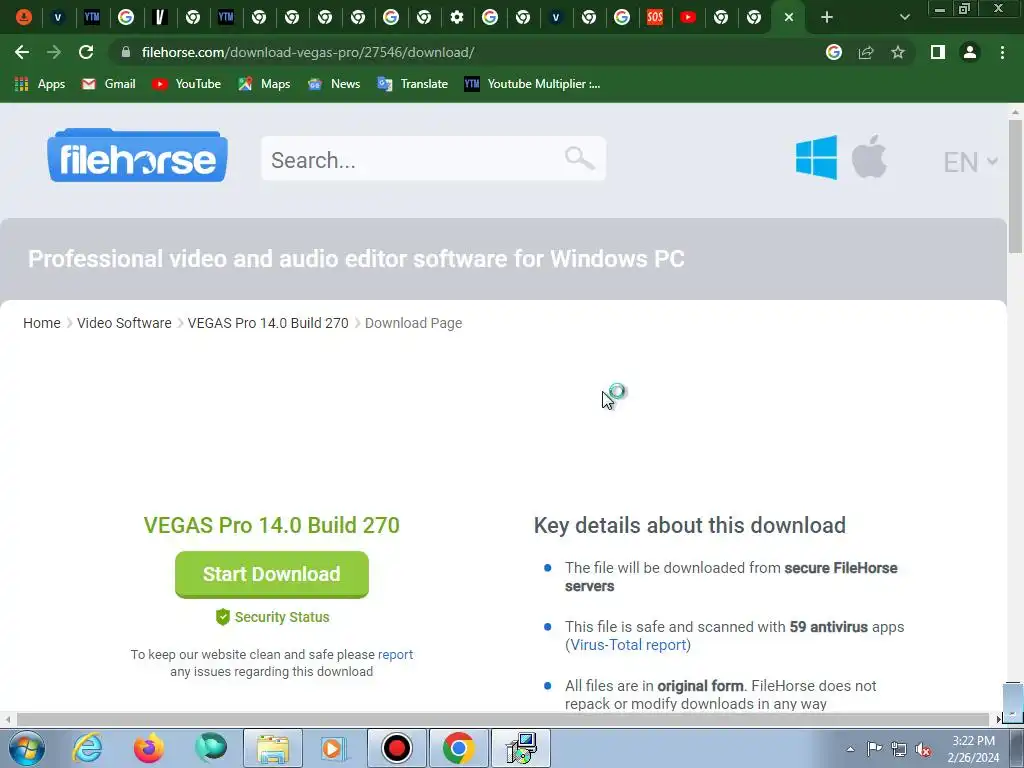Click the Start Download button
The height and width of the screenshot is (768, 1024).
[272, 574]
